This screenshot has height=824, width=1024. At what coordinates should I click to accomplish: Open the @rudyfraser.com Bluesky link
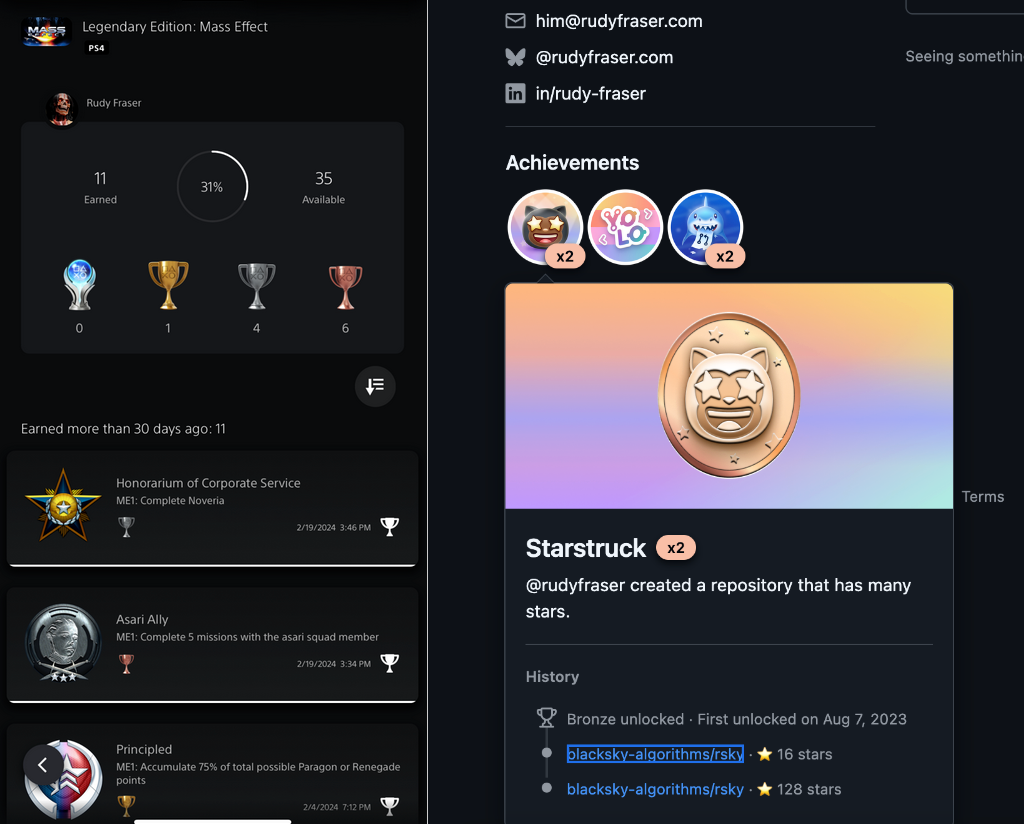click(604, 57)
